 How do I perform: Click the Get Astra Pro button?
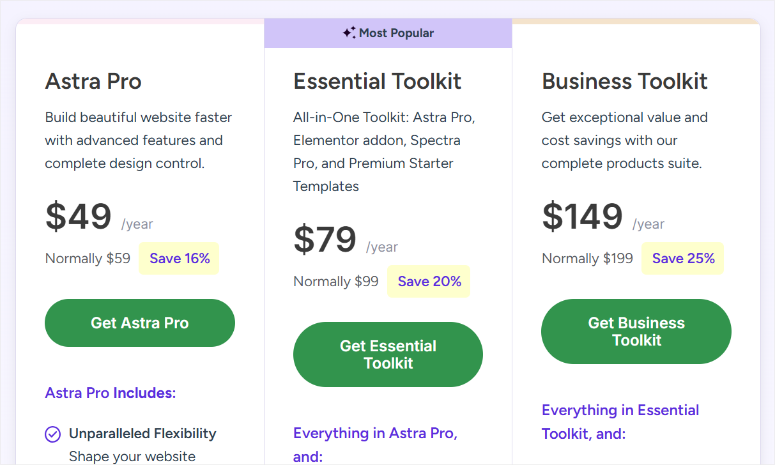[x=140, y=323]
